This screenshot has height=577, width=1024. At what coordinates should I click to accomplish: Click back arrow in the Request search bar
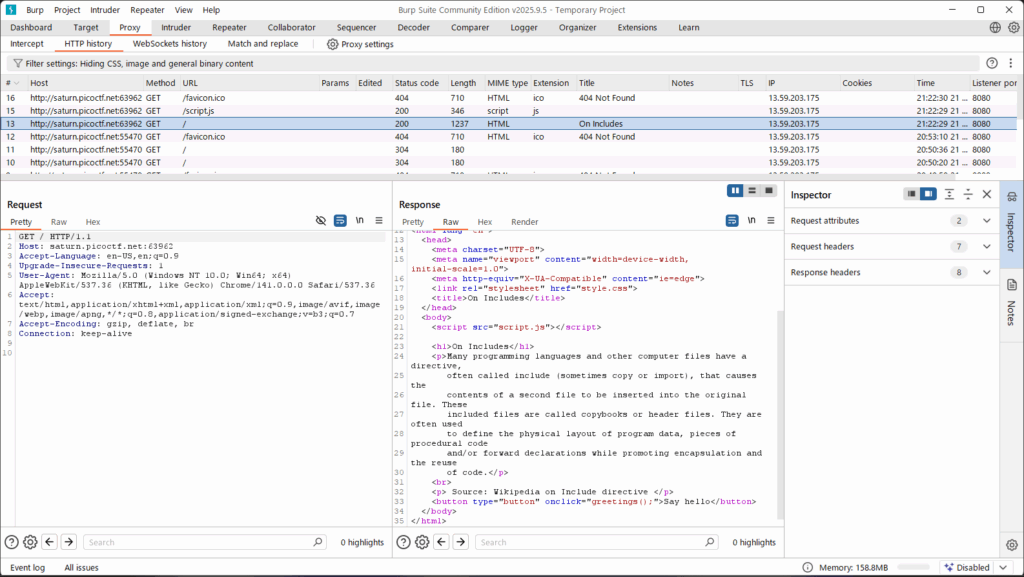49,542
